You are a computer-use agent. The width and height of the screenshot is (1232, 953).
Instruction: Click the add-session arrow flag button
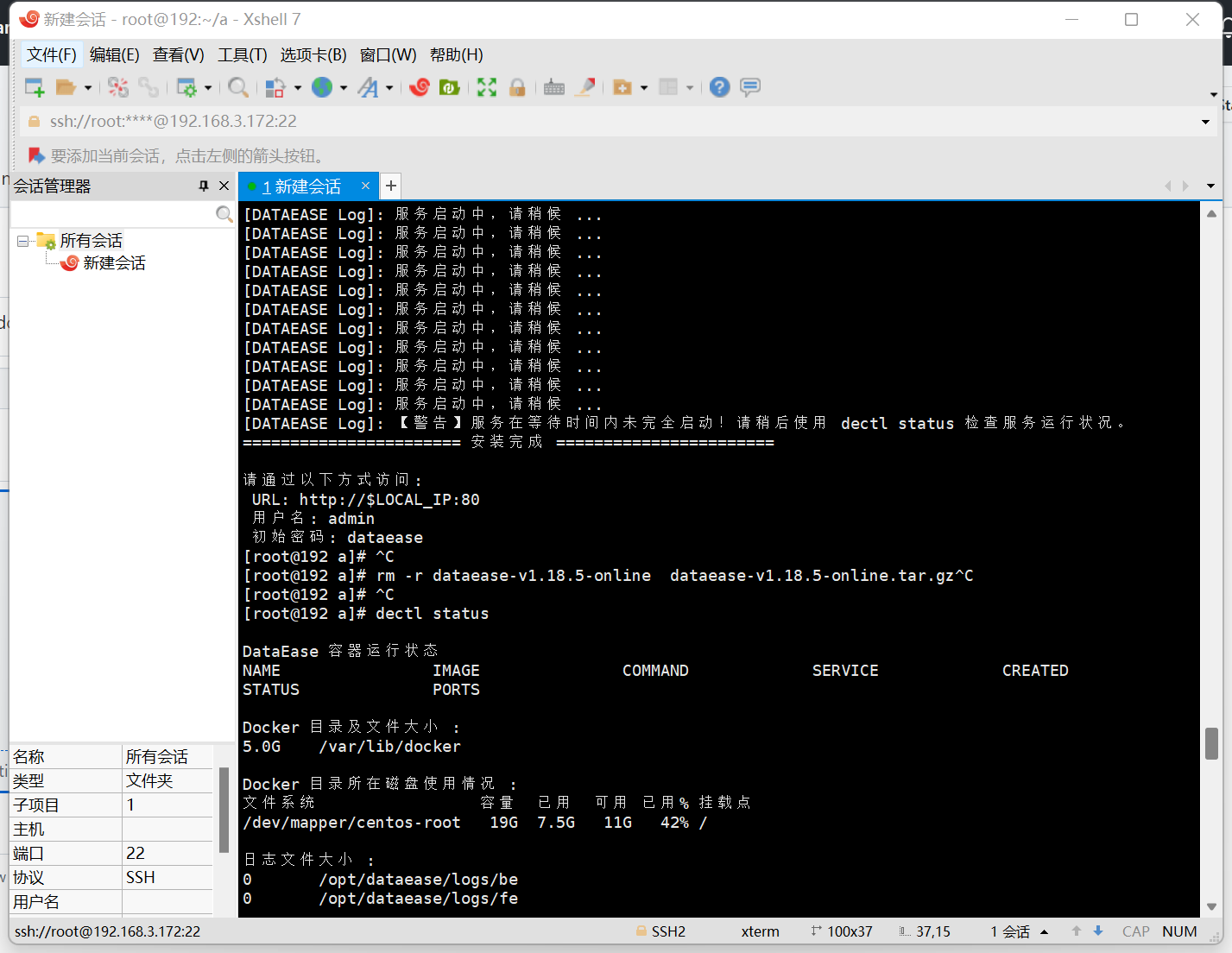(36, 155)
